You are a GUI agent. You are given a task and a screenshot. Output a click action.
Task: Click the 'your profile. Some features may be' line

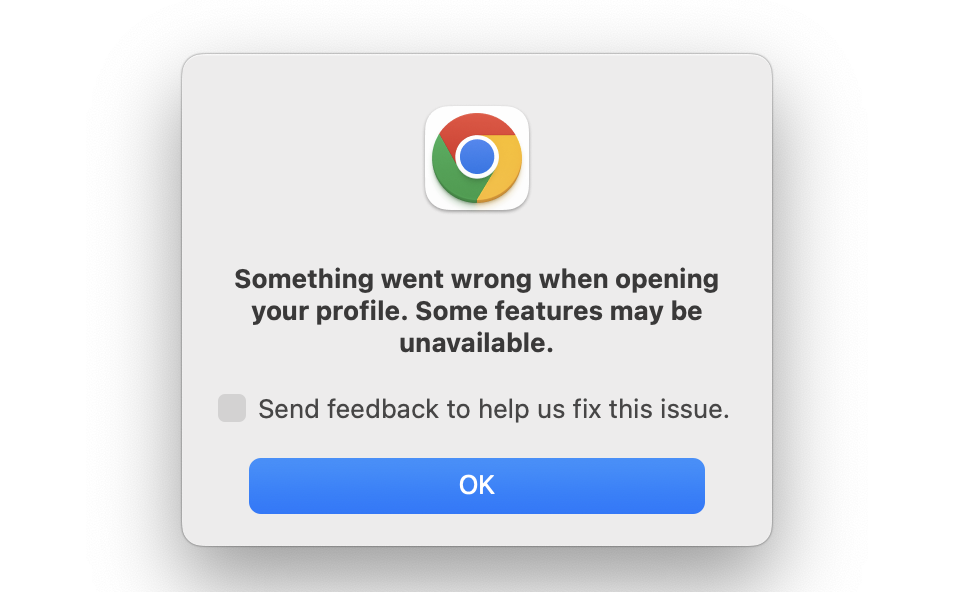[x=476, y=311]
